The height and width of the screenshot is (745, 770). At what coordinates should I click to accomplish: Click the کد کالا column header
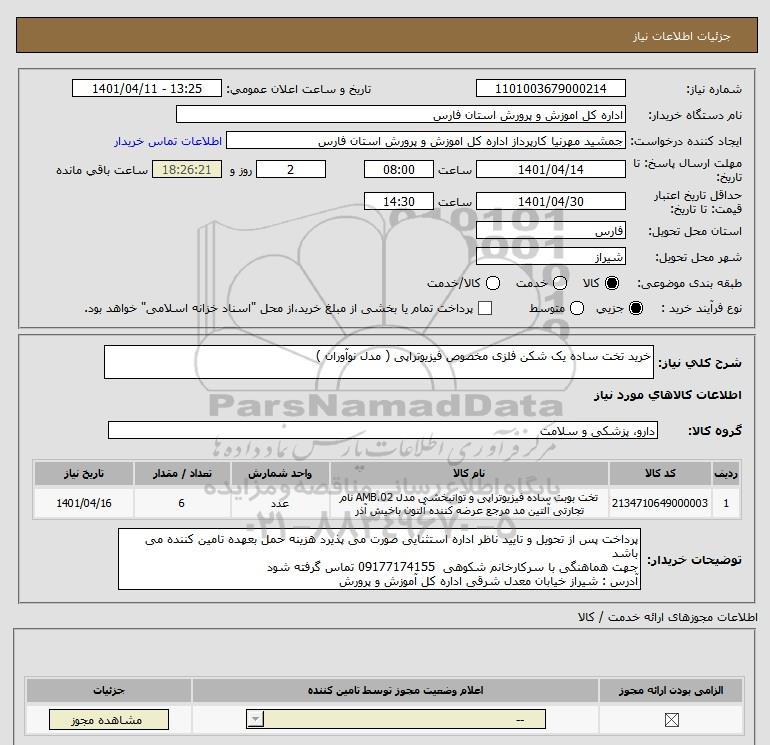660,473
